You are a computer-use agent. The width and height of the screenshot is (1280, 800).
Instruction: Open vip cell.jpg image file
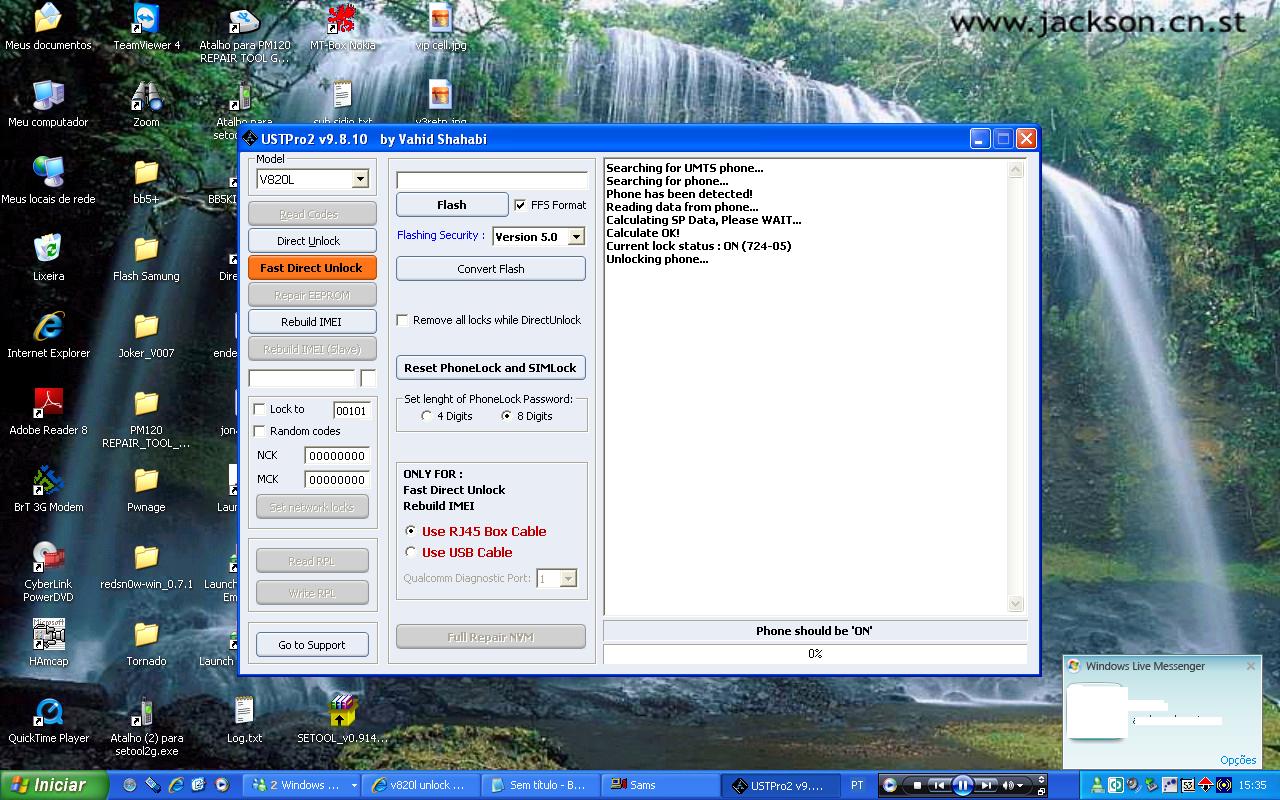tap(440, 27)
